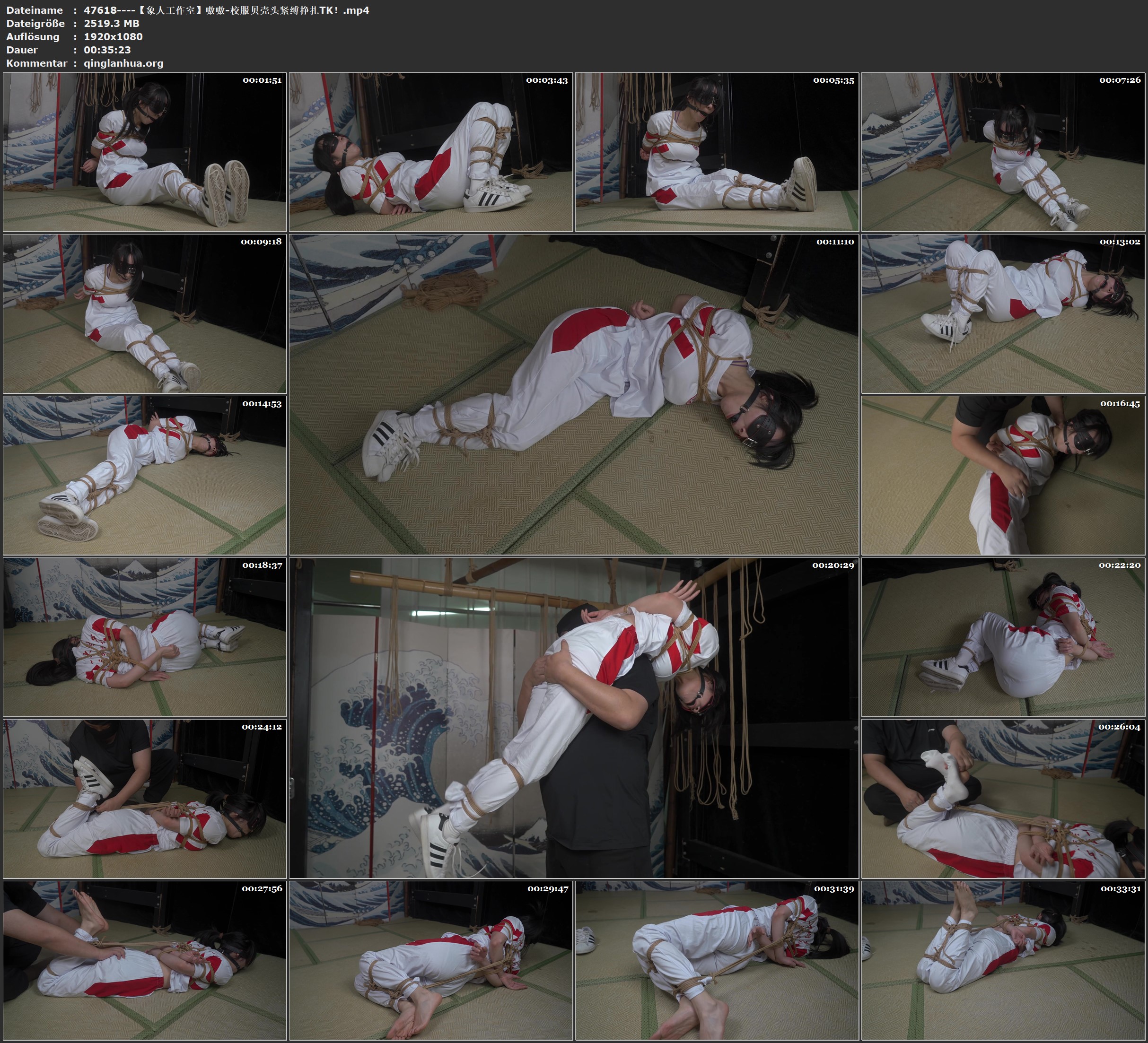Open the thumbnail at 00:09:18
Screen dimensions: 1148x1043
[x=145, y=313]
